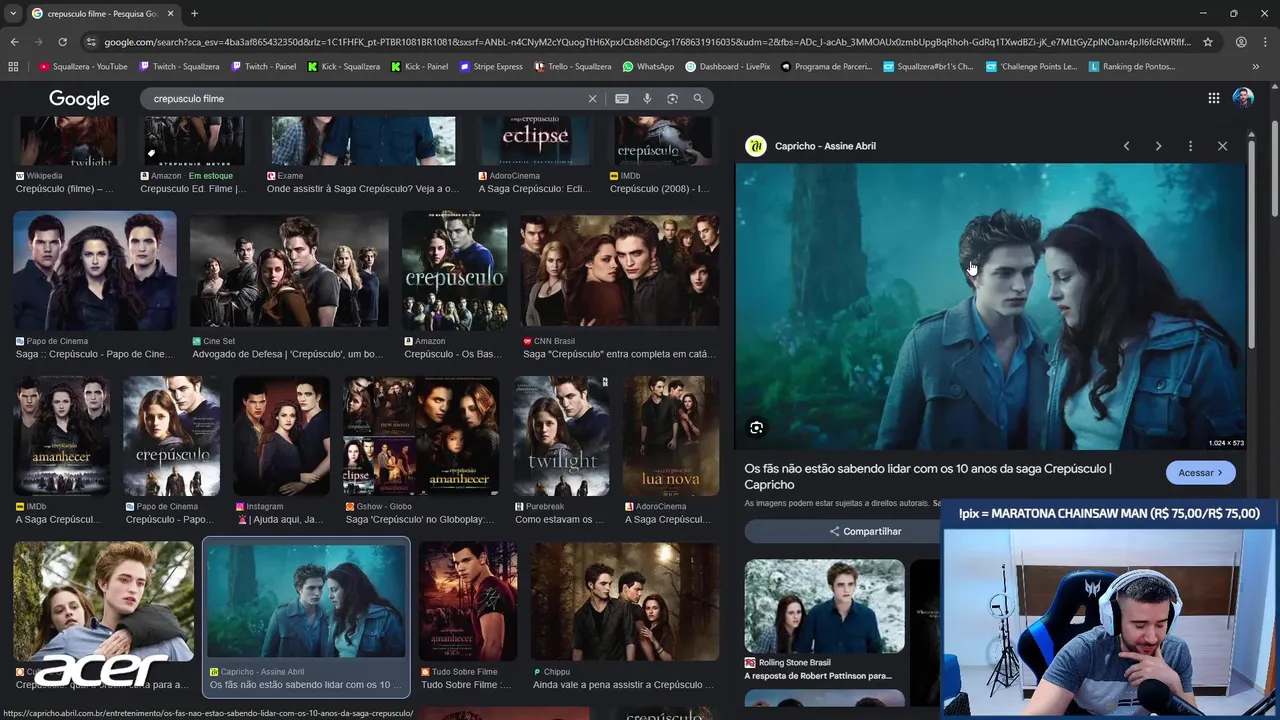Open the on-screen keyboard input tool
This screenshot has width=1280, height=720.
click(622, 99)
